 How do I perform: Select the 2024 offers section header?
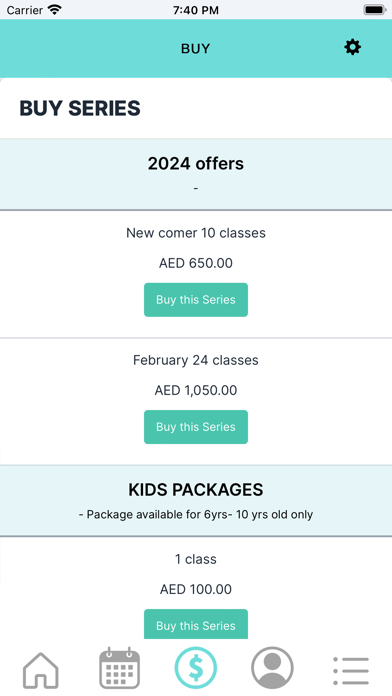tap(196, 174)
